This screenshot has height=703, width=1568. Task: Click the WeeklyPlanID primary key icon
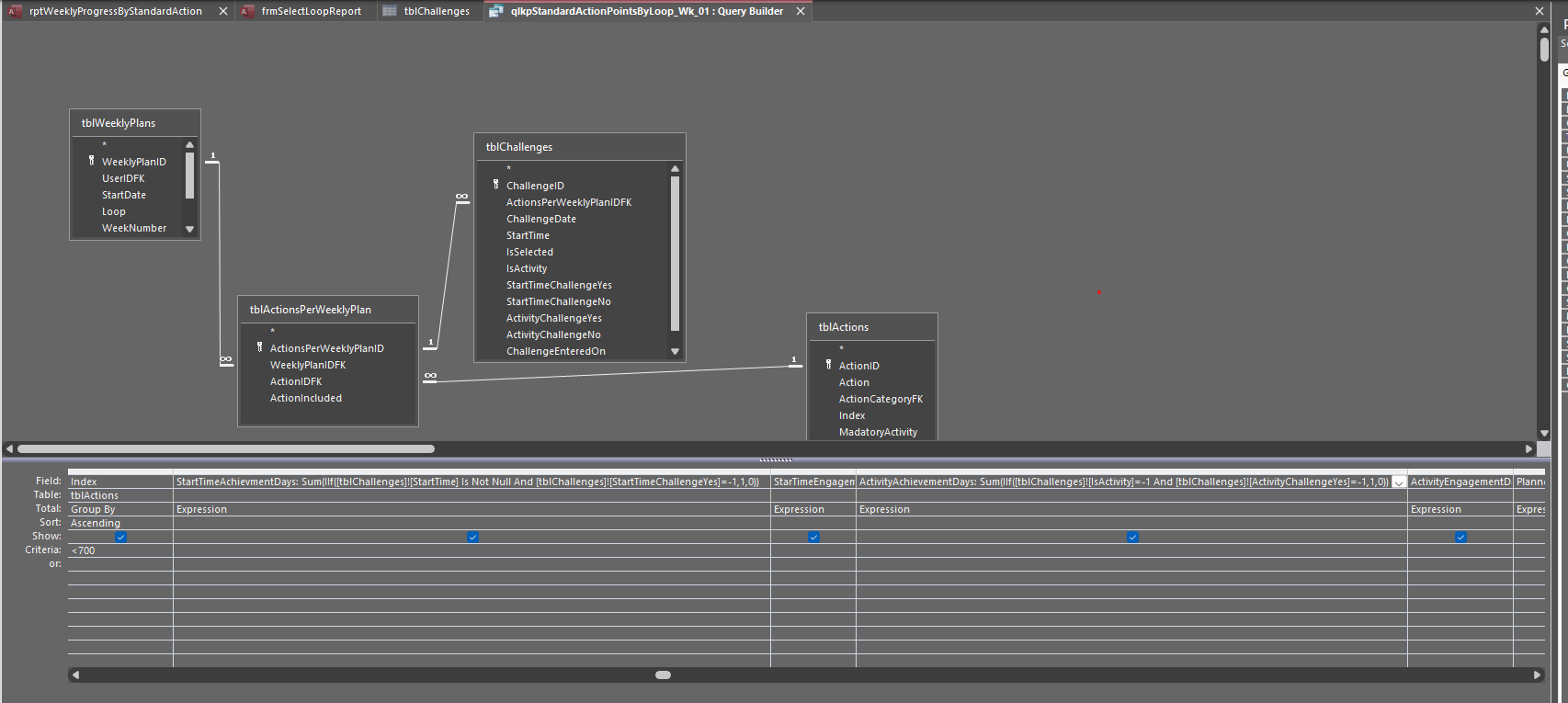pos(92,161)
